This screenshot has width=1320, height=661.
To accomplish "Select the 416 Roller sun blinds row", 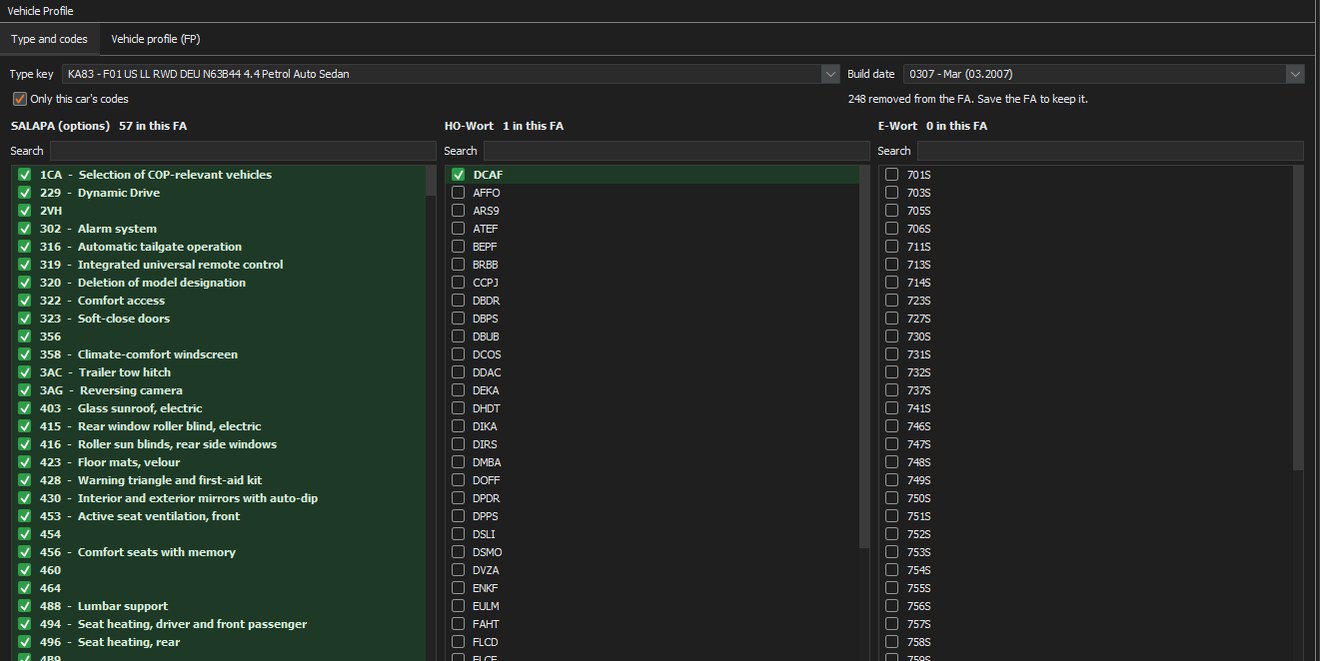I will pyautogui.click(x=219, y=445).
